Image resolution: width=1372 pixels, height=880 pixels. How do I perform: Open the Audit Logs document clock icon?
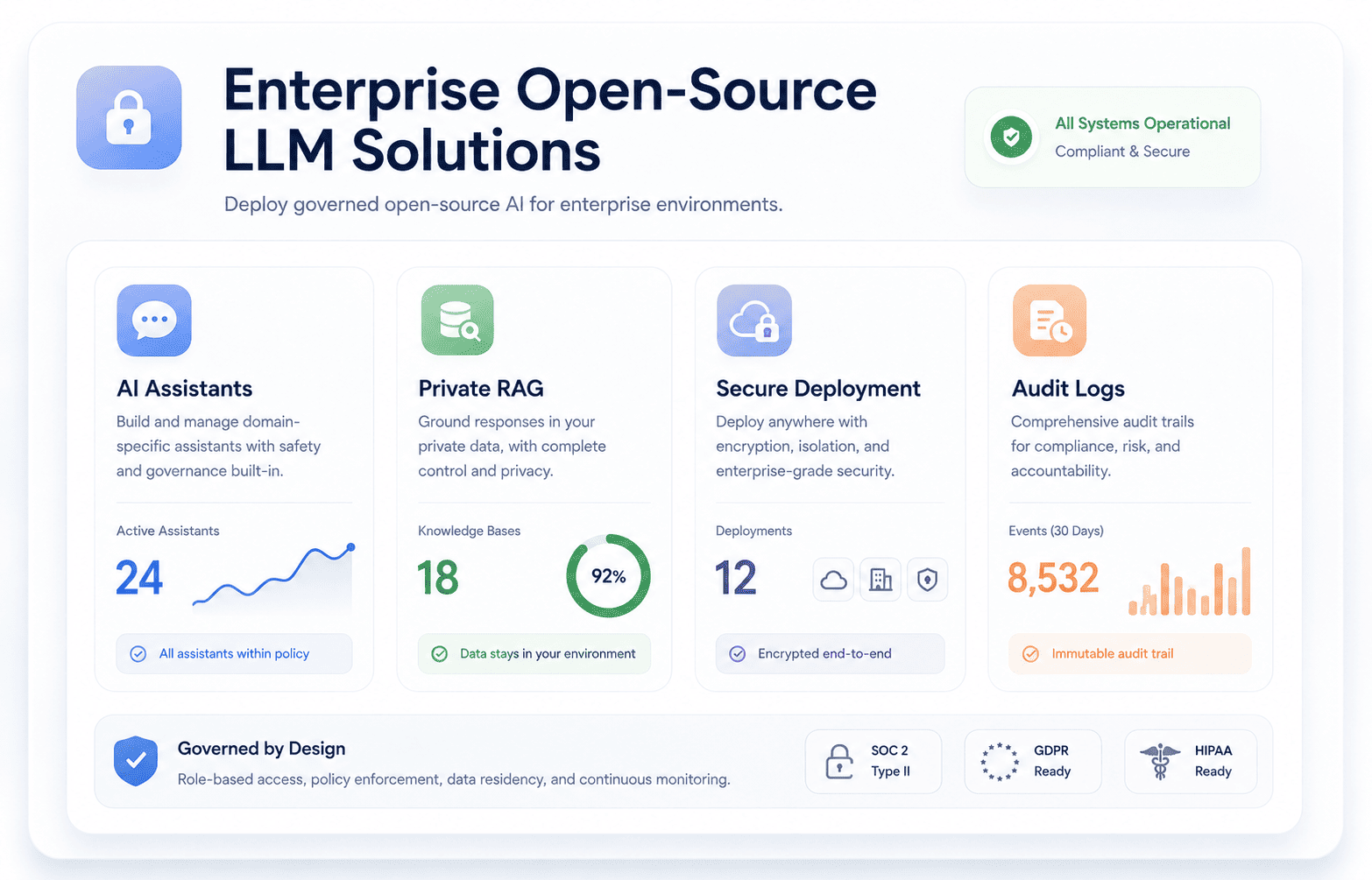[x=1050, y=320]
